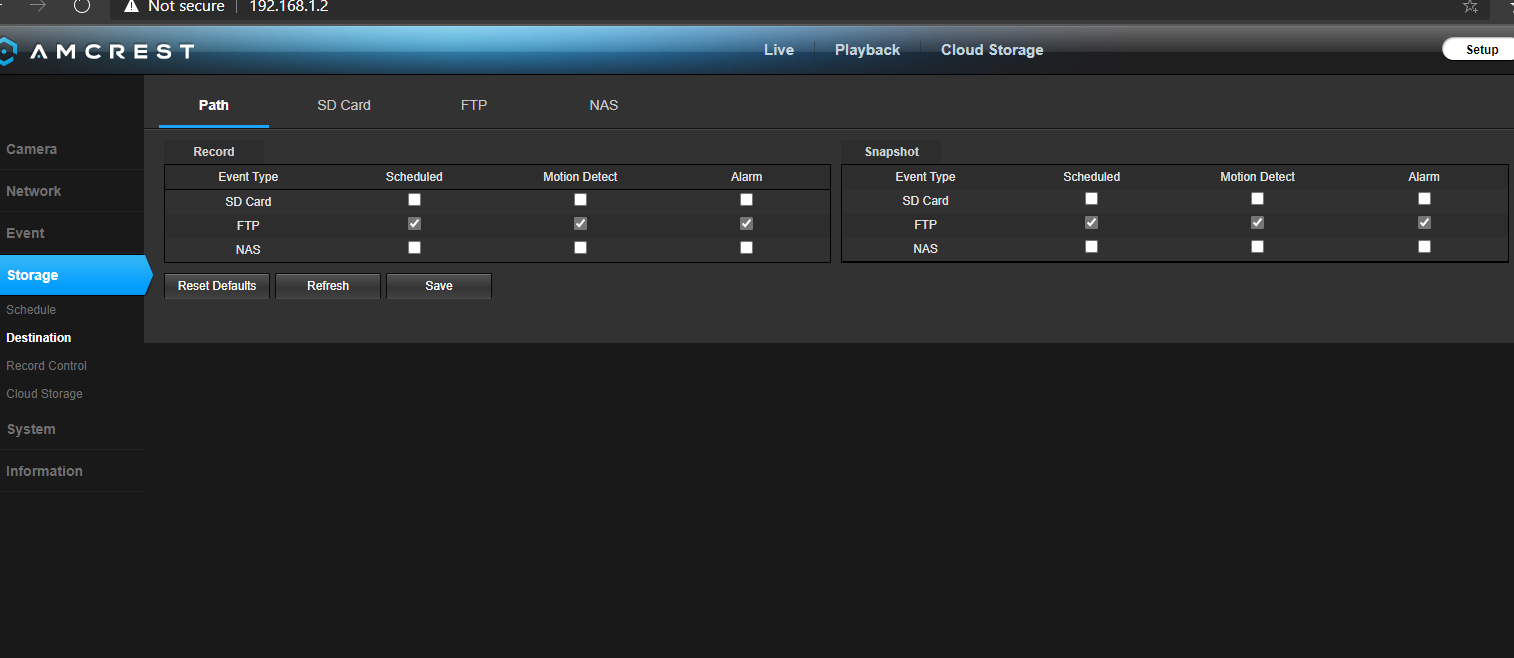Select the NAS tab
The height and width of the screenshot is (658, 1514).
tap(604, 105)
